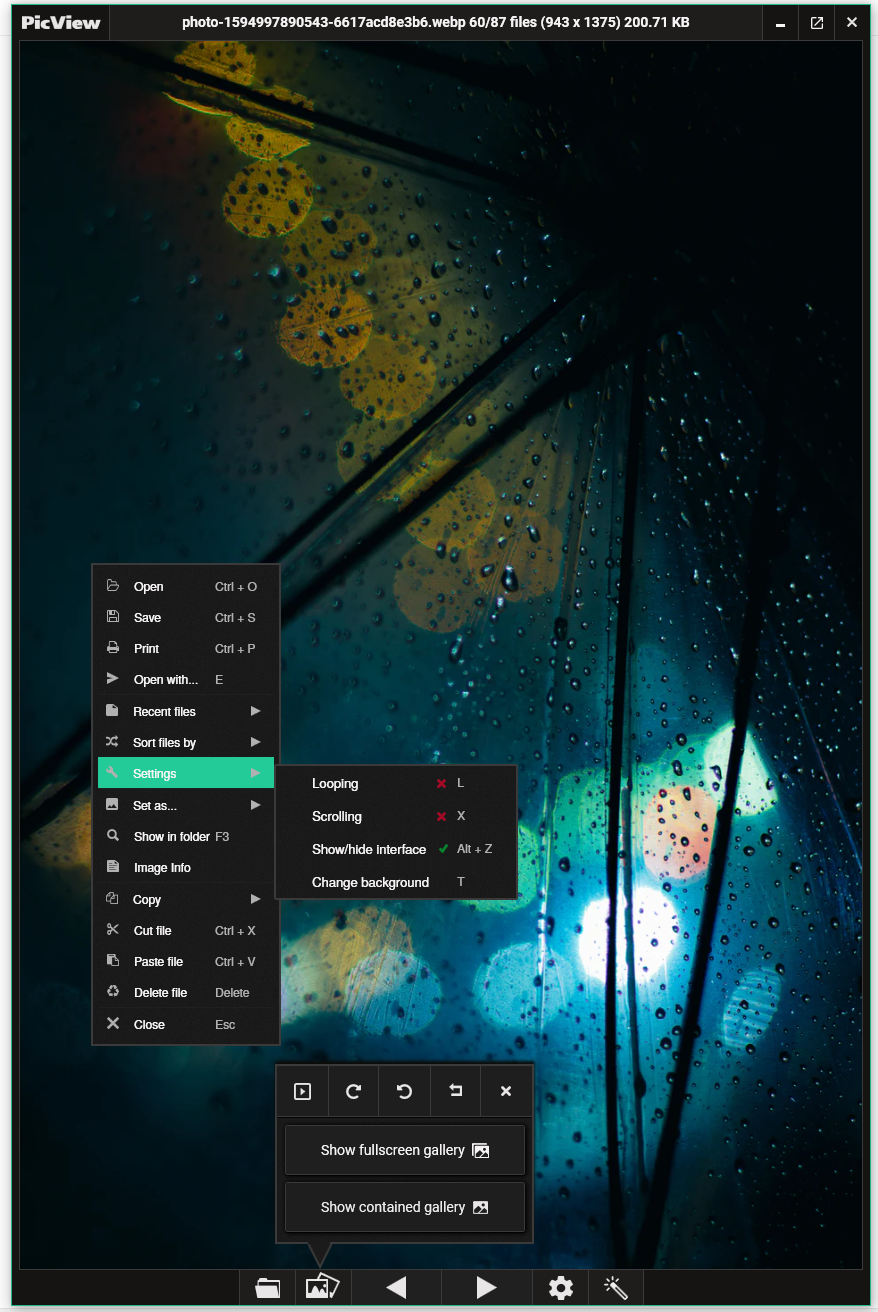Enable Scrolling in the Settings submenu
The height and width of the screenshot is (1312, 878).
tap(337, 816)
